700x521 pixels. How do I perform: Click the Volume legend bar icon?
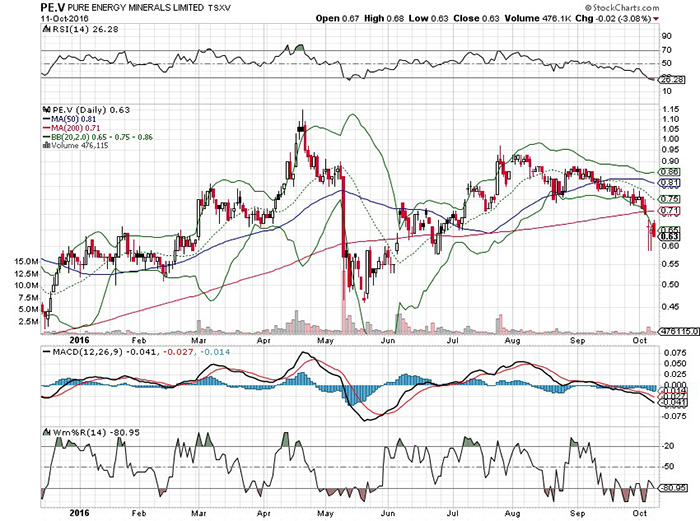click(x=43, y=143)
